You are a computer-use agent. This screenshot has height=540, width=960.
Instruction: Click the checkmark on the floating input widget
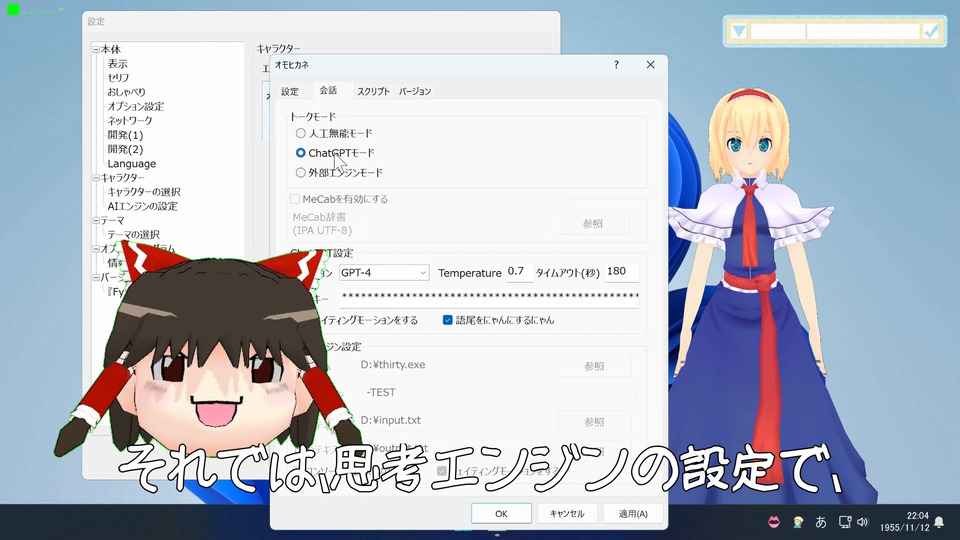[931, 31]
